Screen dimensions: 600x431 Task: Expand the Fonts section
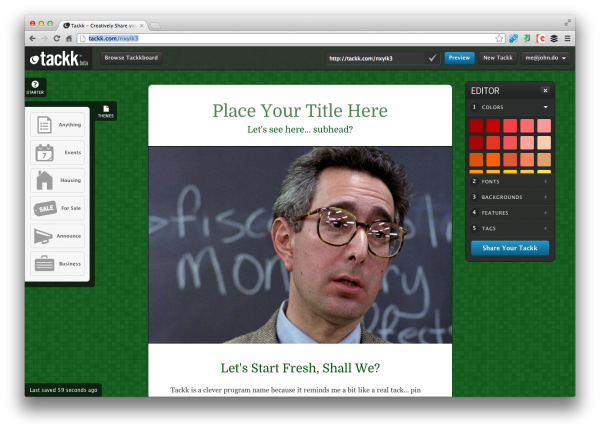tap(510, 181)
